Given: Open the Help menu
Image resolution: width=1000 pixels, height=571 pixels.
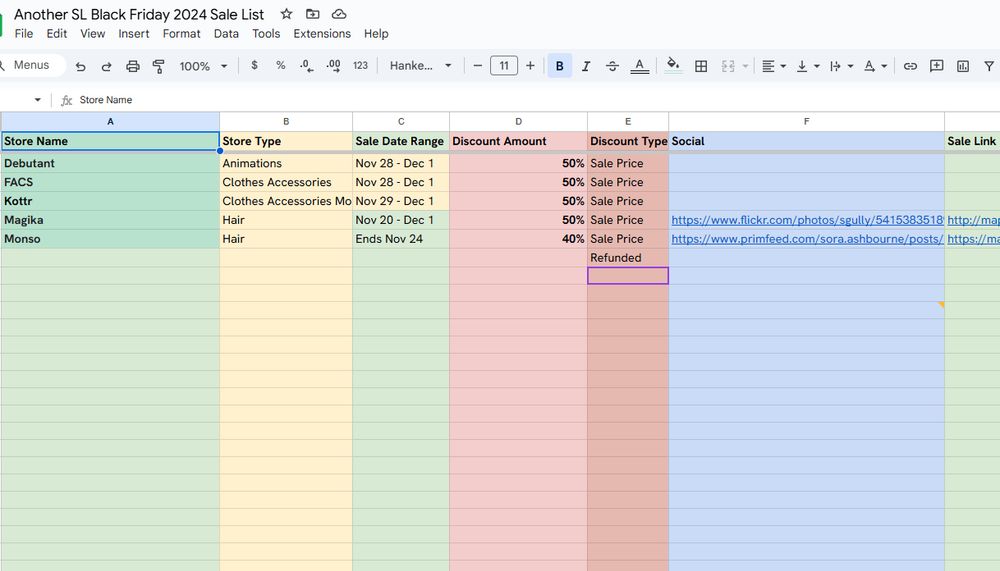Looking at the screenshot, I should pos(376,33).
